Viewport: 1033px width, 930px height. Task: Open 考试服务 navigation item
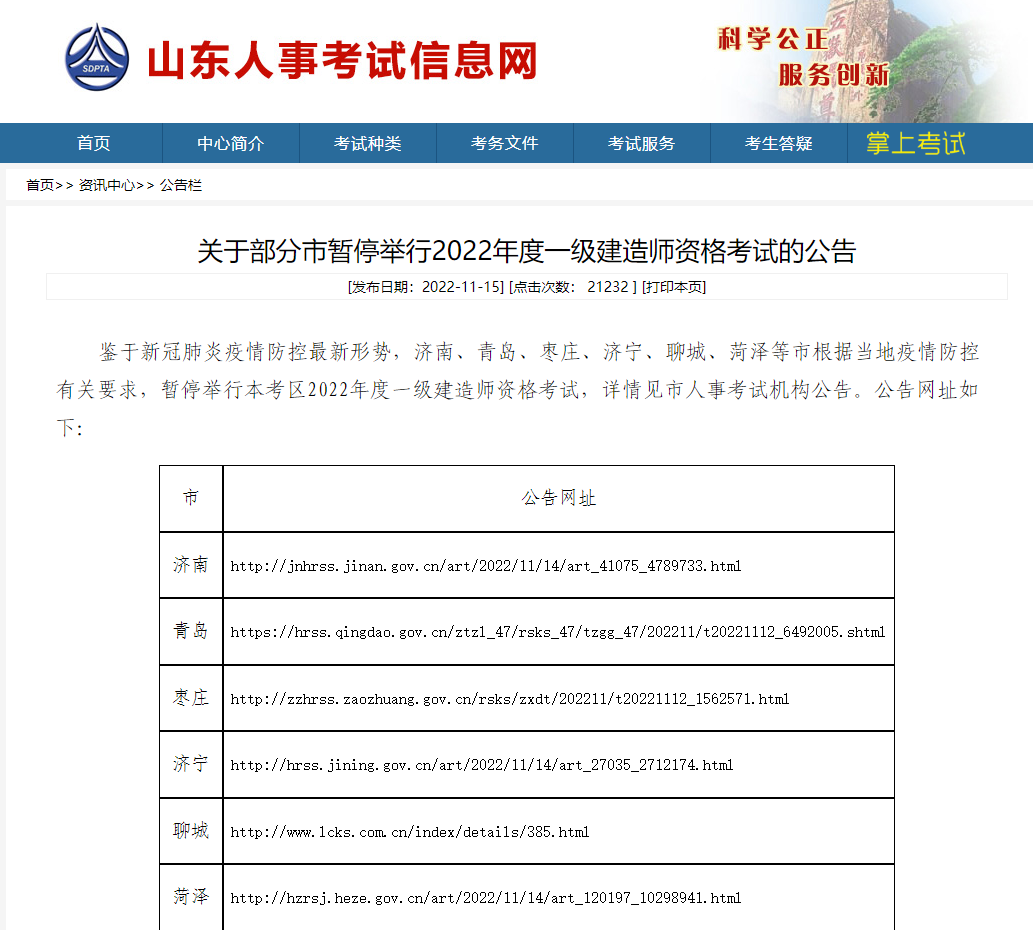click(641, 144)
